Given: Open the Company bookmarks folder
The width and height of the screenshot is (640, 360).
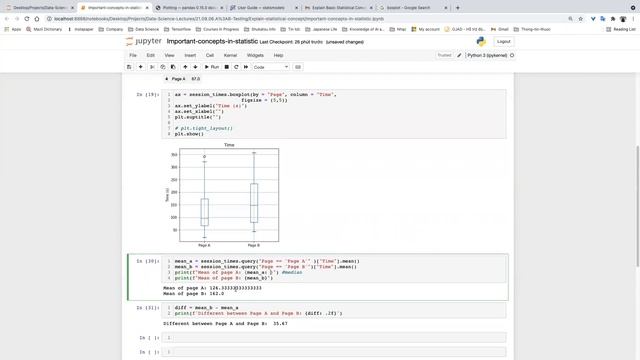Looking at the screenshot, I should tap(111, 29).
